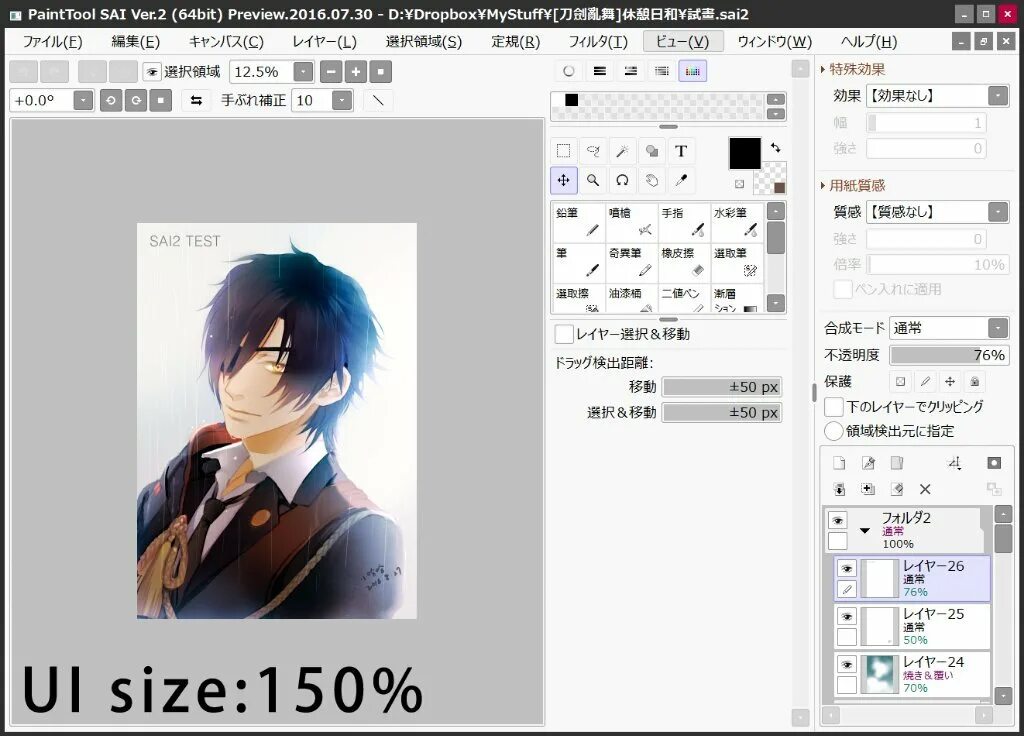The image size is (1024, 736).
Task: Open the ビュー(V) menu
Action: pos(682,42)
